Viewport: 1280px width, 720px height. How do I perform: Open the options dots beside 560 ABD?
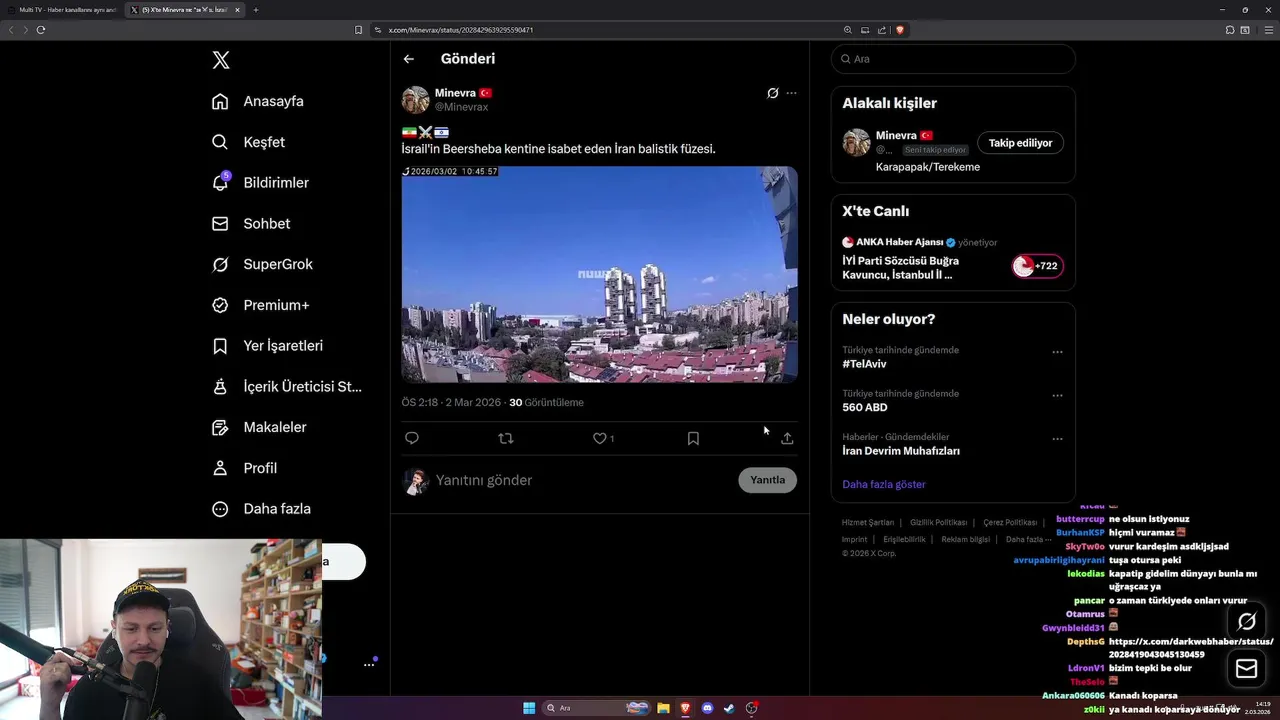click(1057, 395)
